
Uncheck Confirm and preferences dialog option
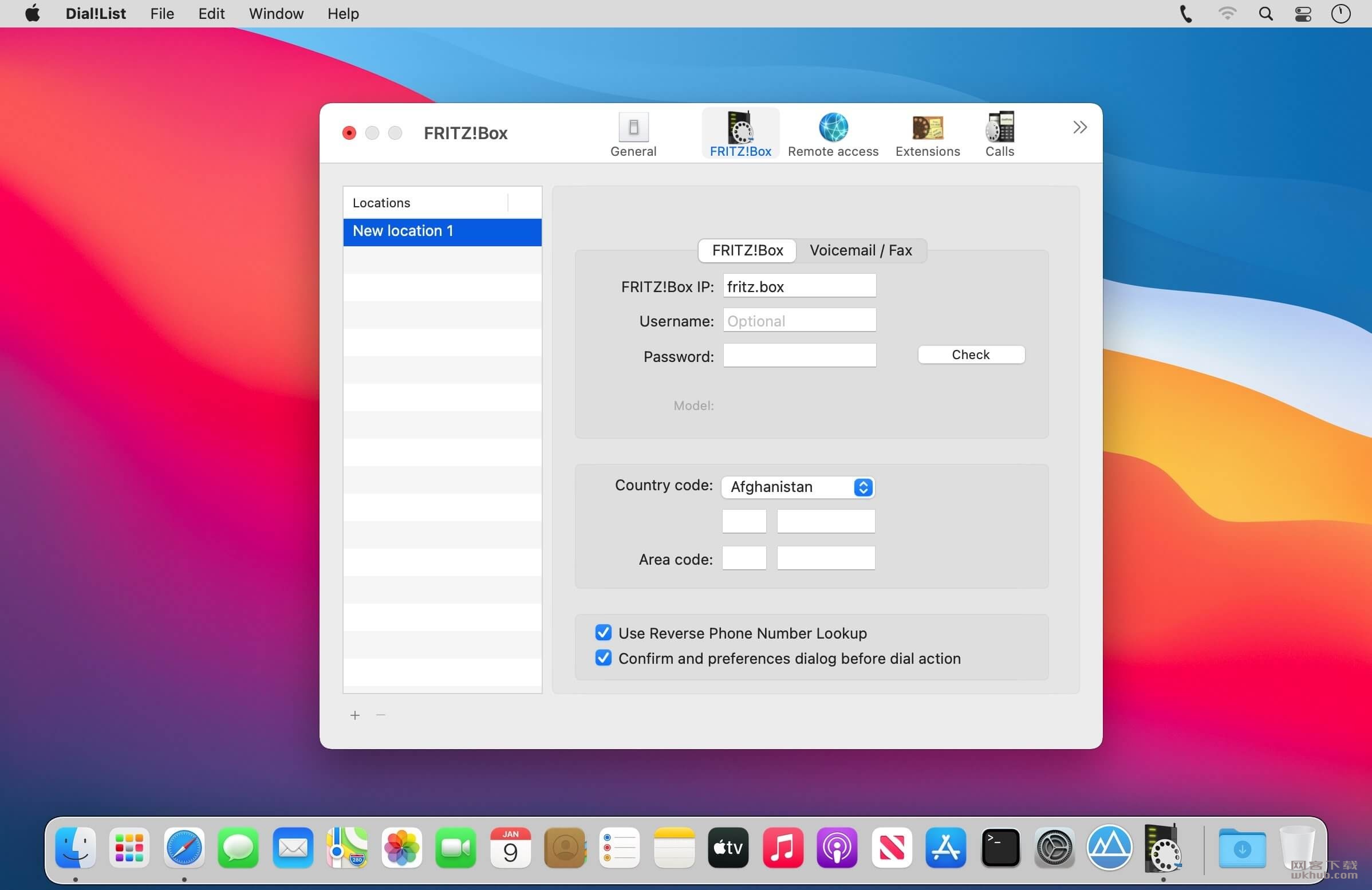(x=603, y=657)
